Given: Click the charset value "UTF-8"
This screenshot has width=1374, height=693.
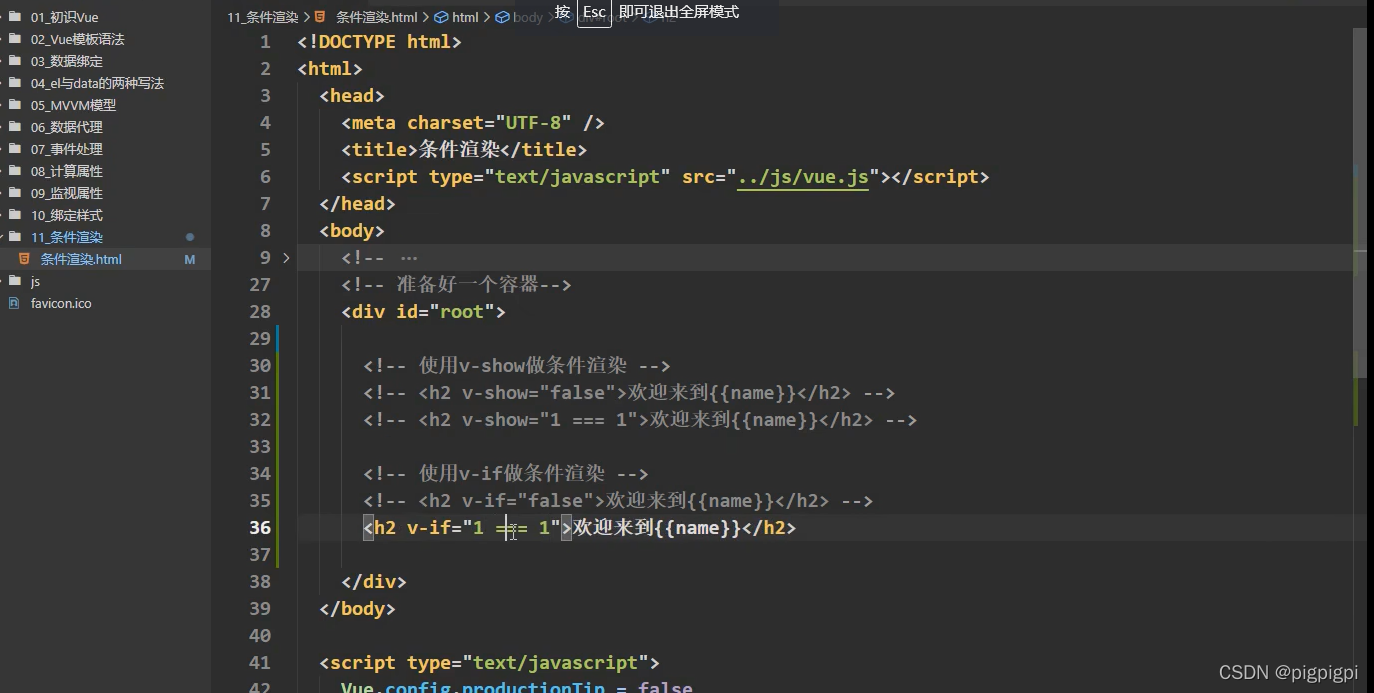Looking at the screenshot, I should click(533, 122).
